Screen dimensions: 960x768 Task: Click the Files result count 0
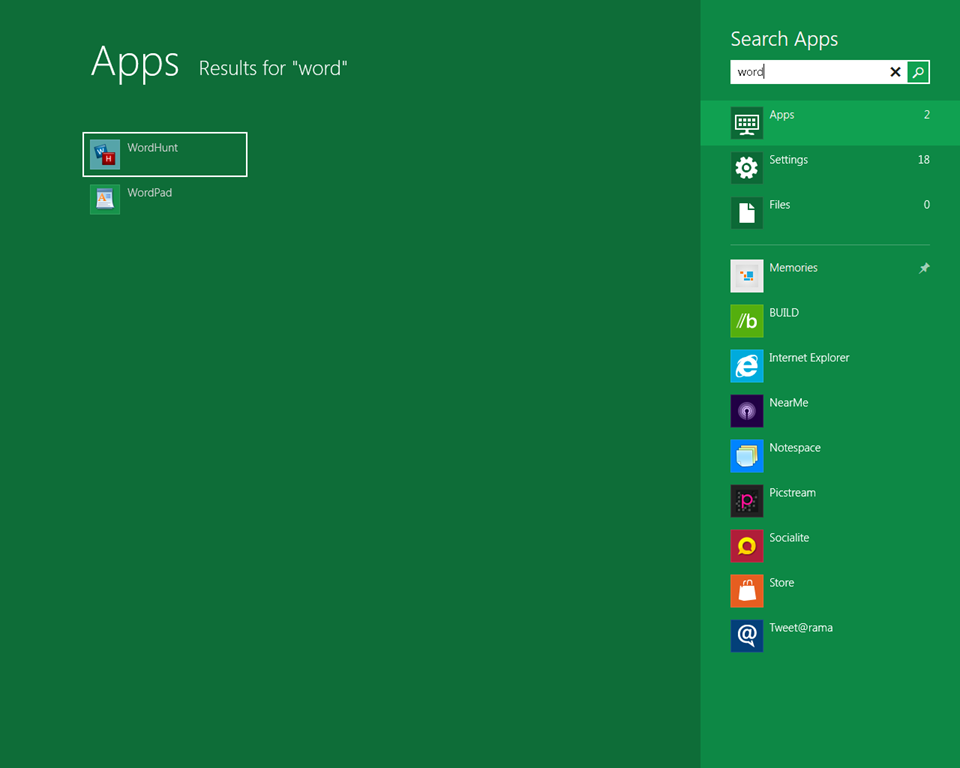[926, 205]
